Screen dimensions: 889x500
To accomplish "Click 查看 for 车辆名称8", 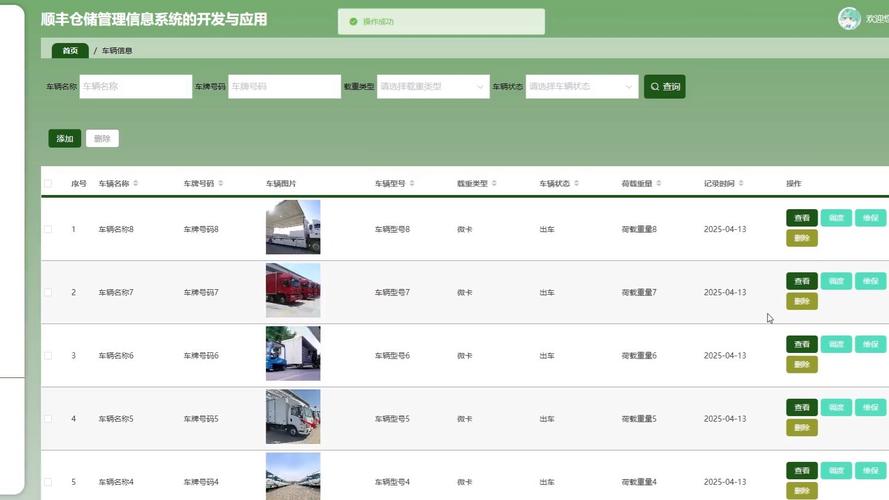I will (802, 218).
